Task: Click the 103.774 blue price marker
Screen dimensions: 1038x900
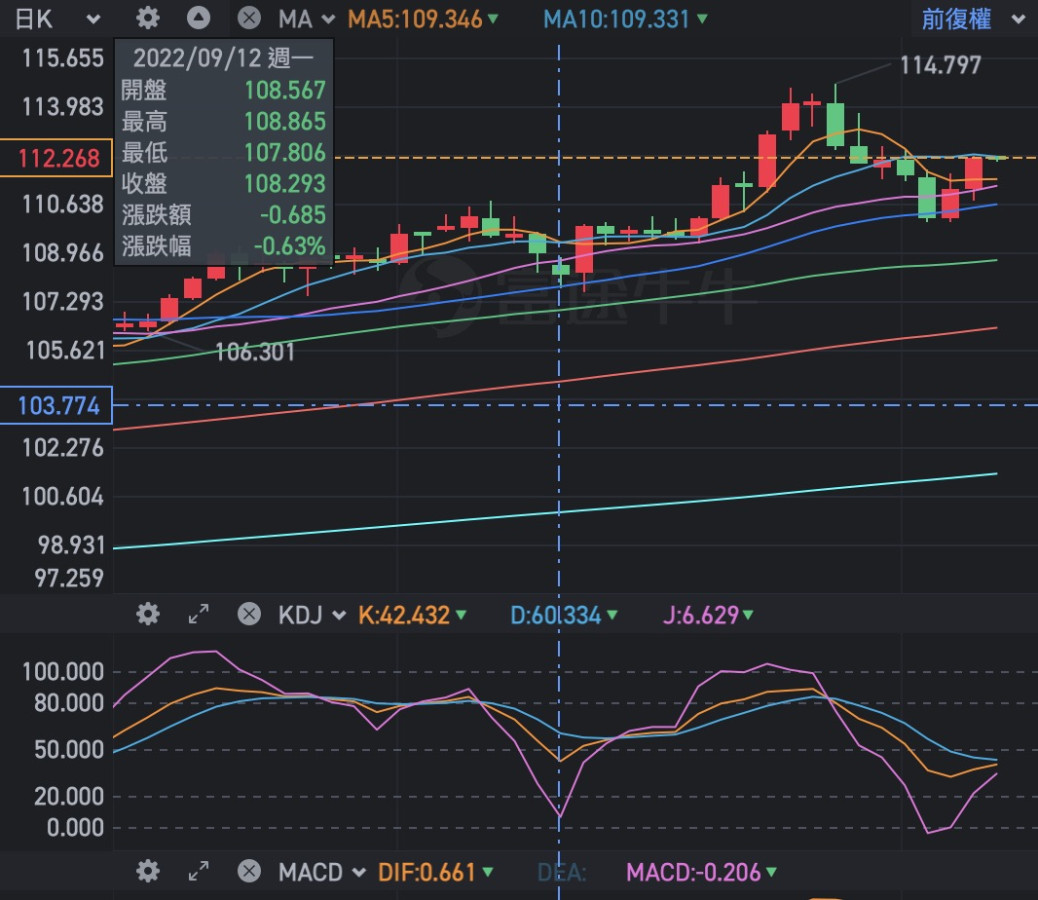Action: click(56, 406)
